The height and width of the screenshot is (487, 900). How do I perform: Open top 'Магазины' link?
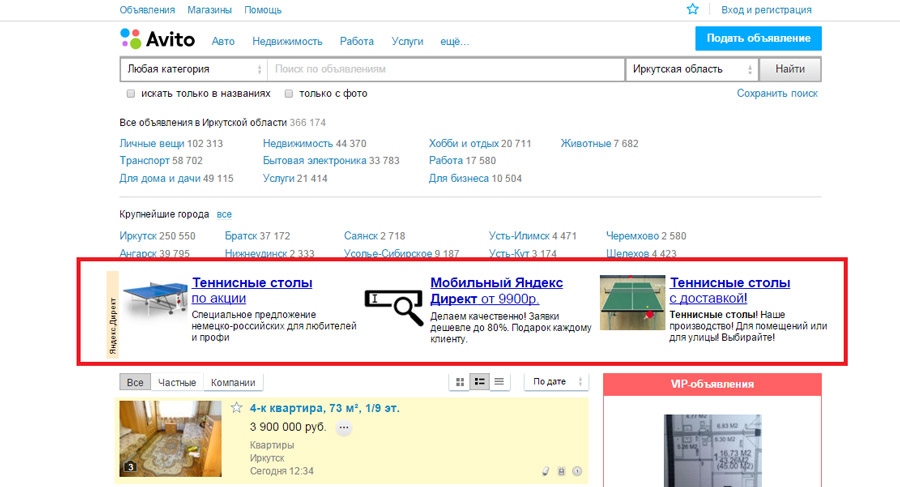point(210,10)
